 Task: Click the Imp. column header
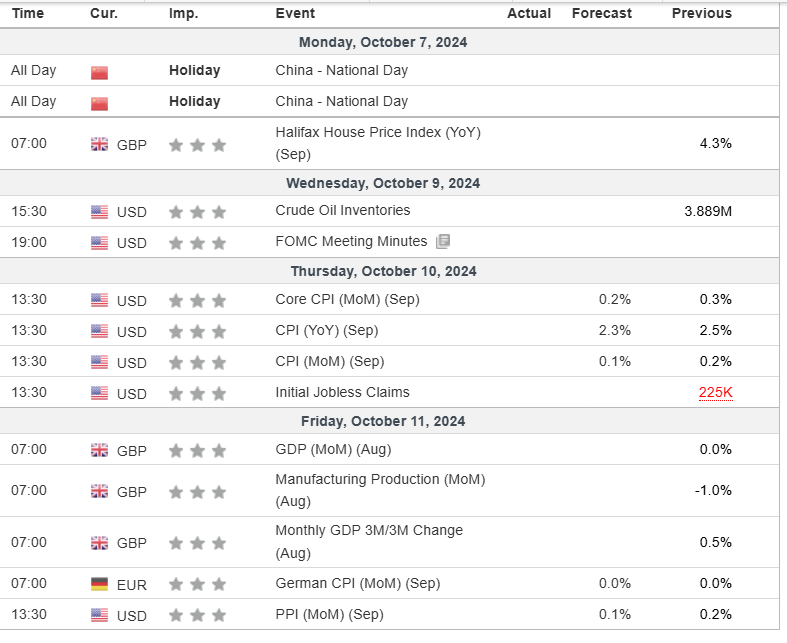coord(183,14)
